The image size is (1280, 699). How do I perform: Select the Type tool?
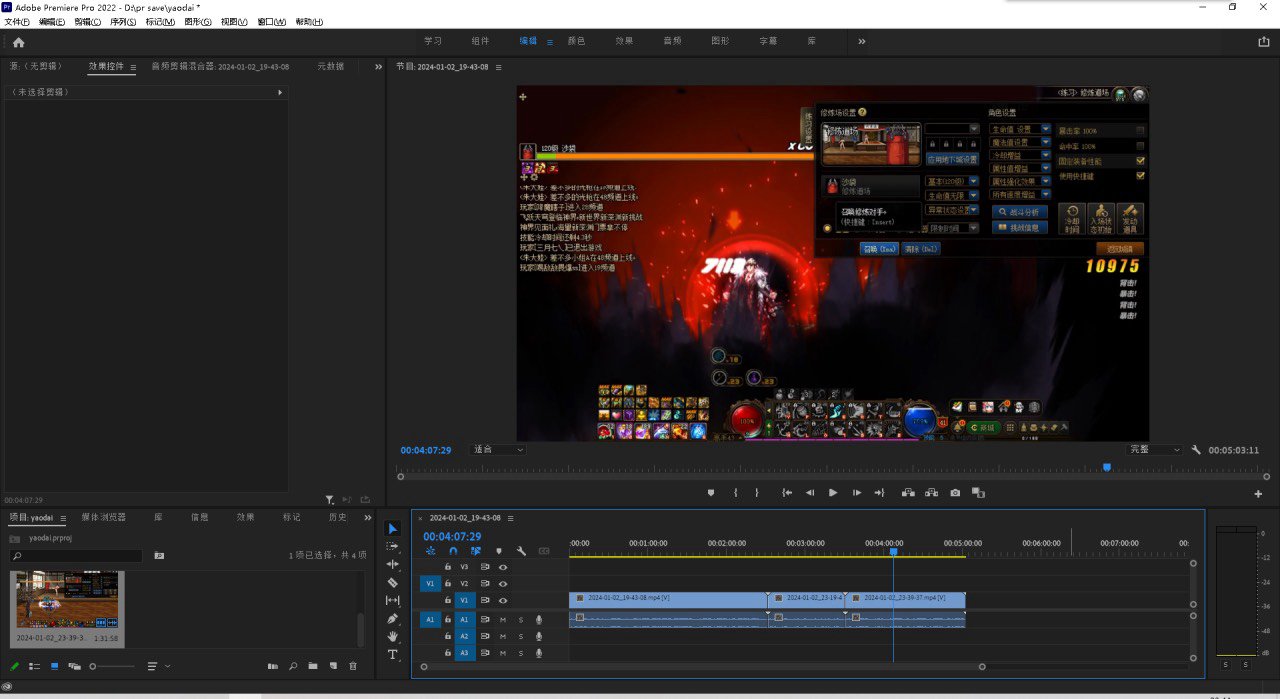(x=393, y=654)
